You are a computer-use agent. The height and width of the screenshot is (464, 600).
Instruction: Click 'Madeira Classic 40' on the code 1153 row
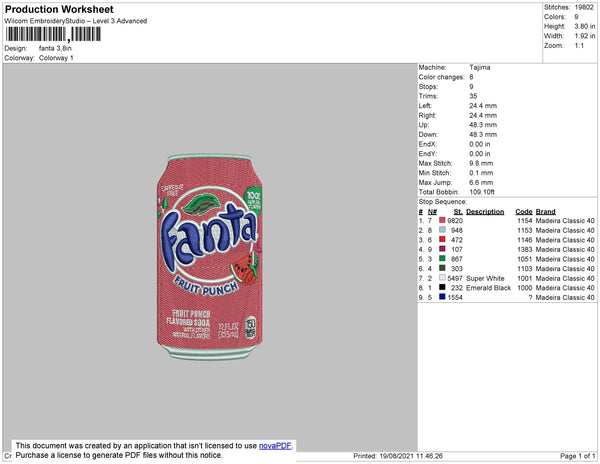(565, 230)
